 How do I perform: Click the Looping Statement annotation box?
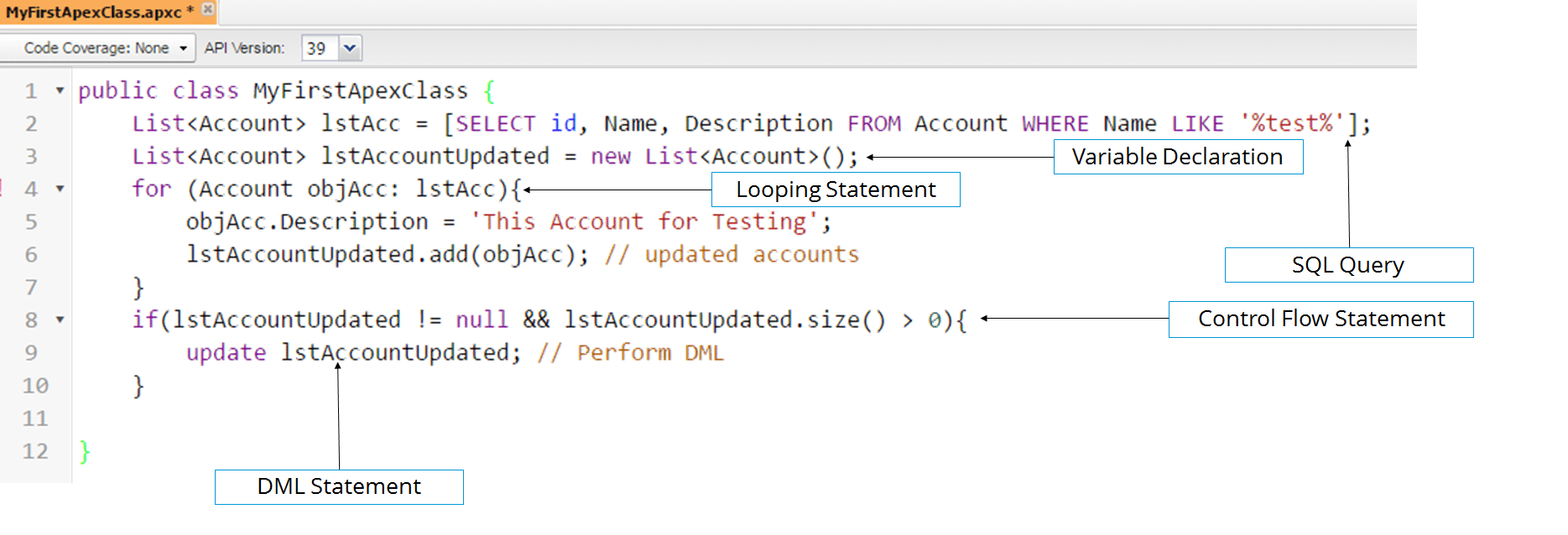[x=835, y=190]
